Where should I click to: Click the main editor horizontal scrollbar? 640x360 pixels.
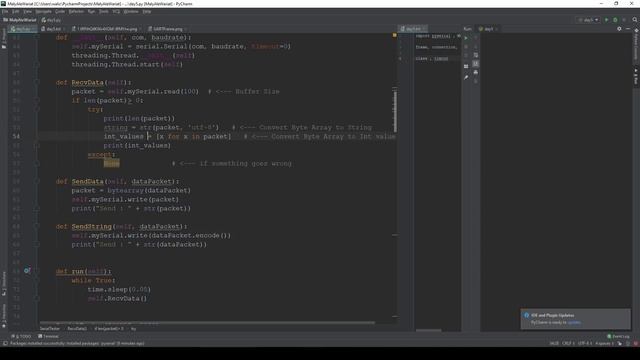point(207,323)
